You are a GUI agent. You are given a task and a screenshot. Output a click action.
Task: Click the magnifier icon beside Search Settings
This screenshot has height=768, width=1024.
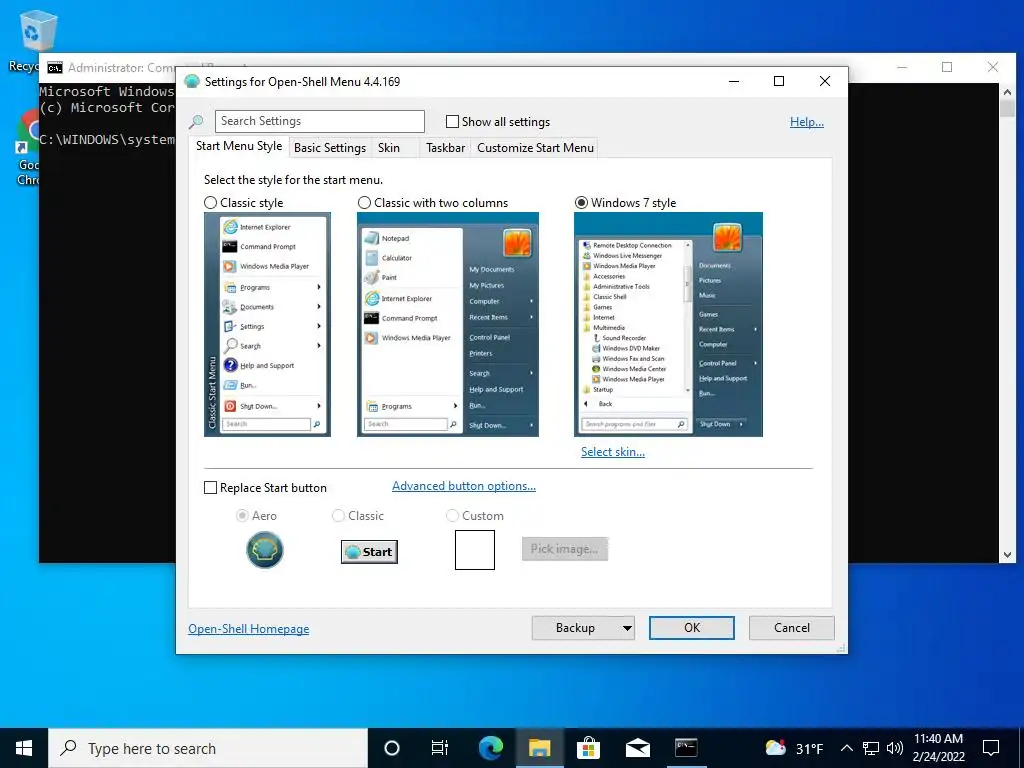tap(196, 121)
